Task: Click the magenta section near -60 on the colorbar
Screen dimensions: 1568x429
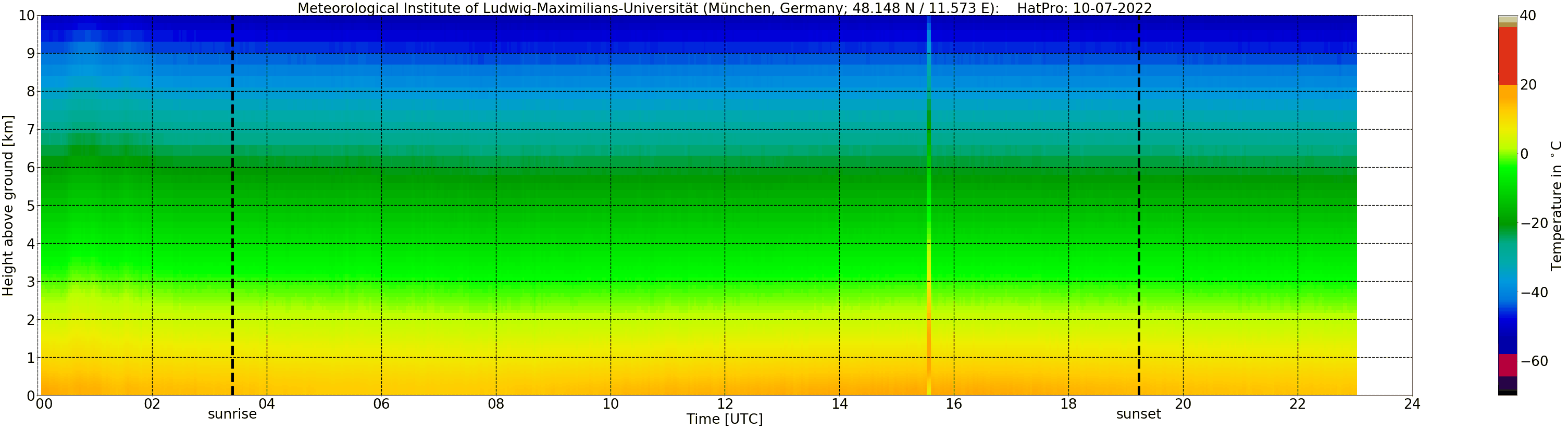Action: point(1507,365)
